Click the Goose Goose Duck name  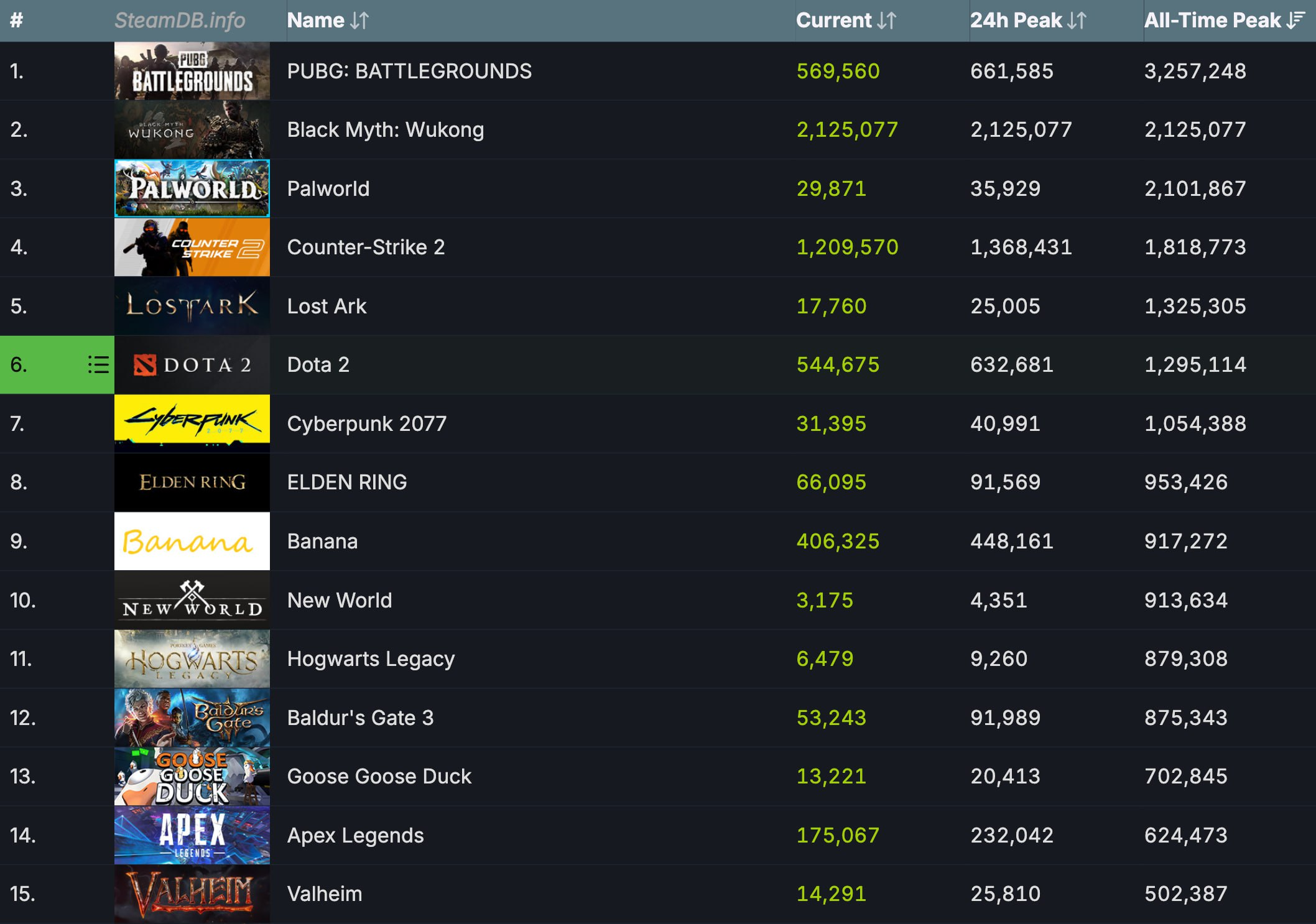pos(379,776)
